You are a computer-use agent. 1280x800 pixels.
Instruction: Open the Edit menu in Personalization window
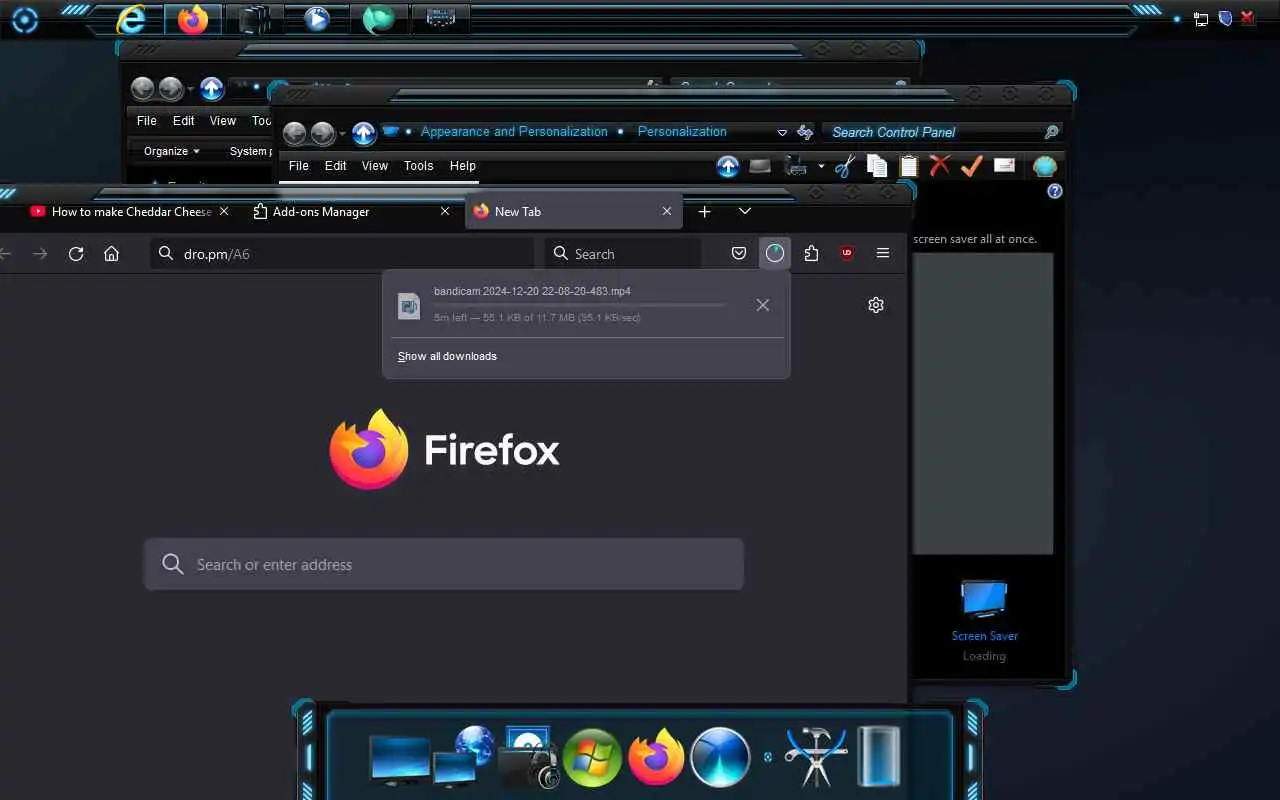click(x=335, y=166)
